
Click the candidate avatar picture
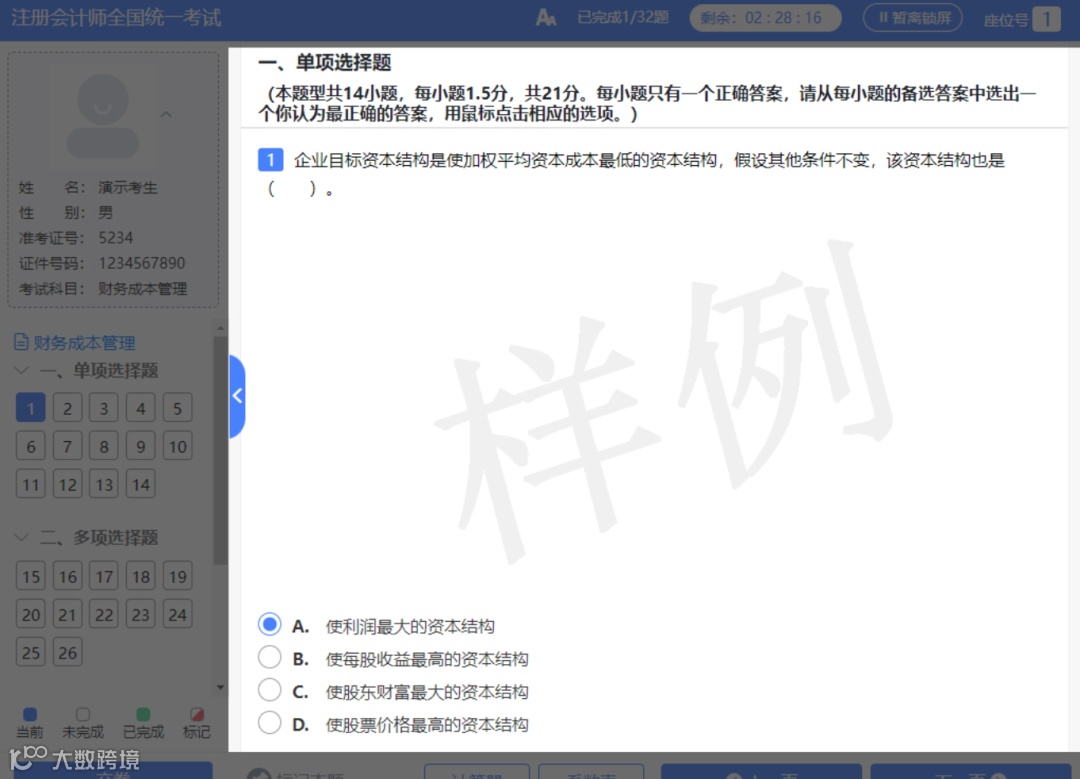[103, 116]
